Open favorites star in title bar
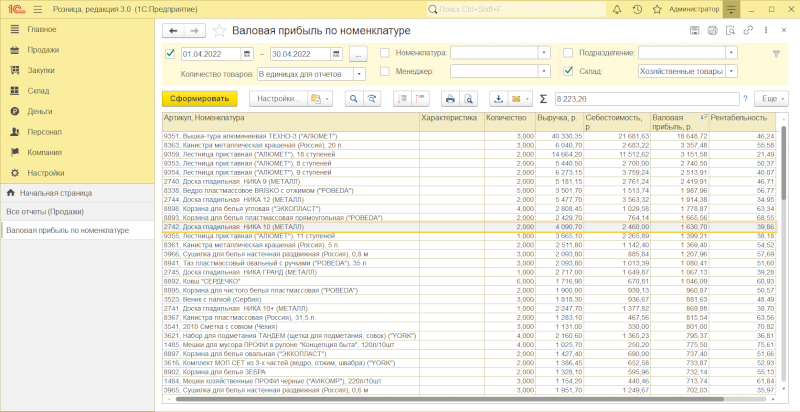Image resolution: width=800 pixels, height=412 pixels. [x=657, y=9]
